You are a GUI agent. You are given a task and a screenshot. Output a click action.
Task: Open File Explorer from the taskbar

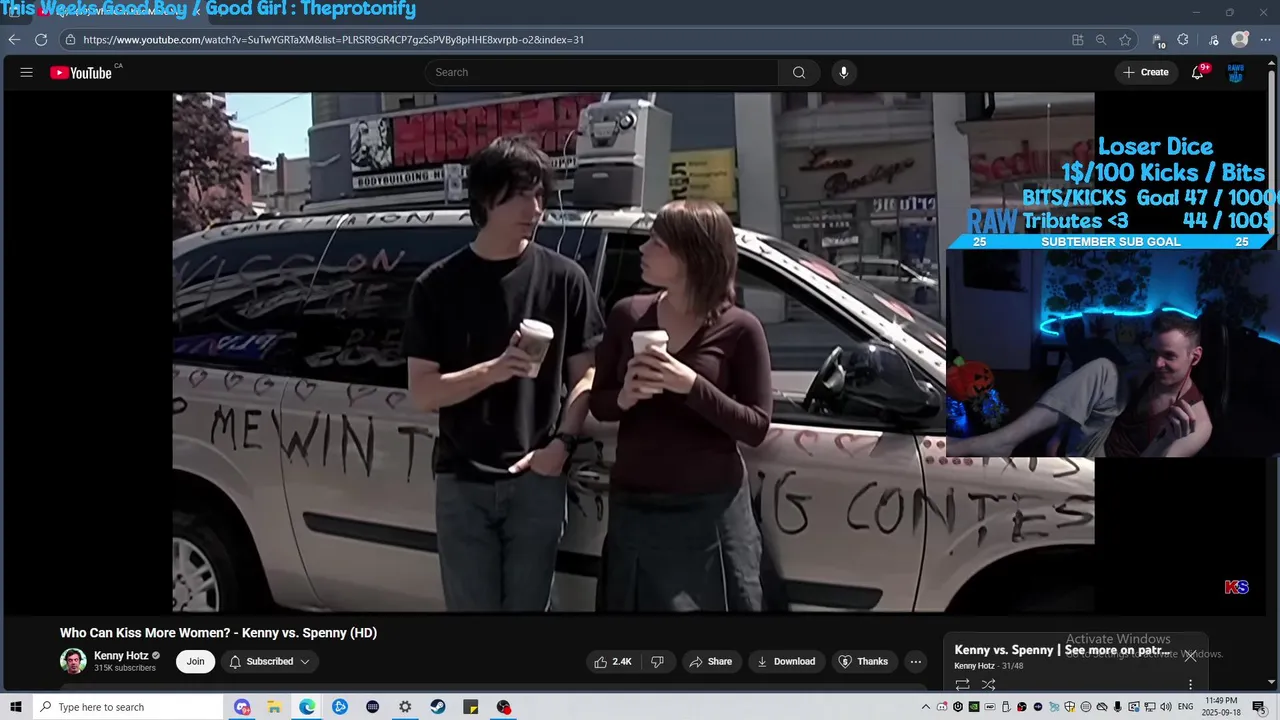pos(274,707)
